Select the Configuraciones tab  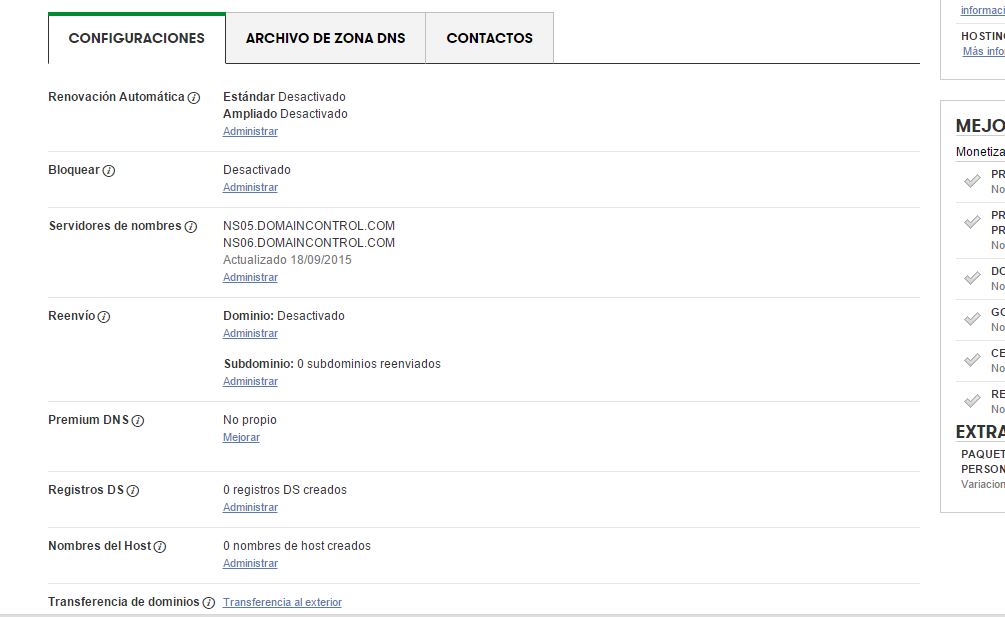(136, 38)
